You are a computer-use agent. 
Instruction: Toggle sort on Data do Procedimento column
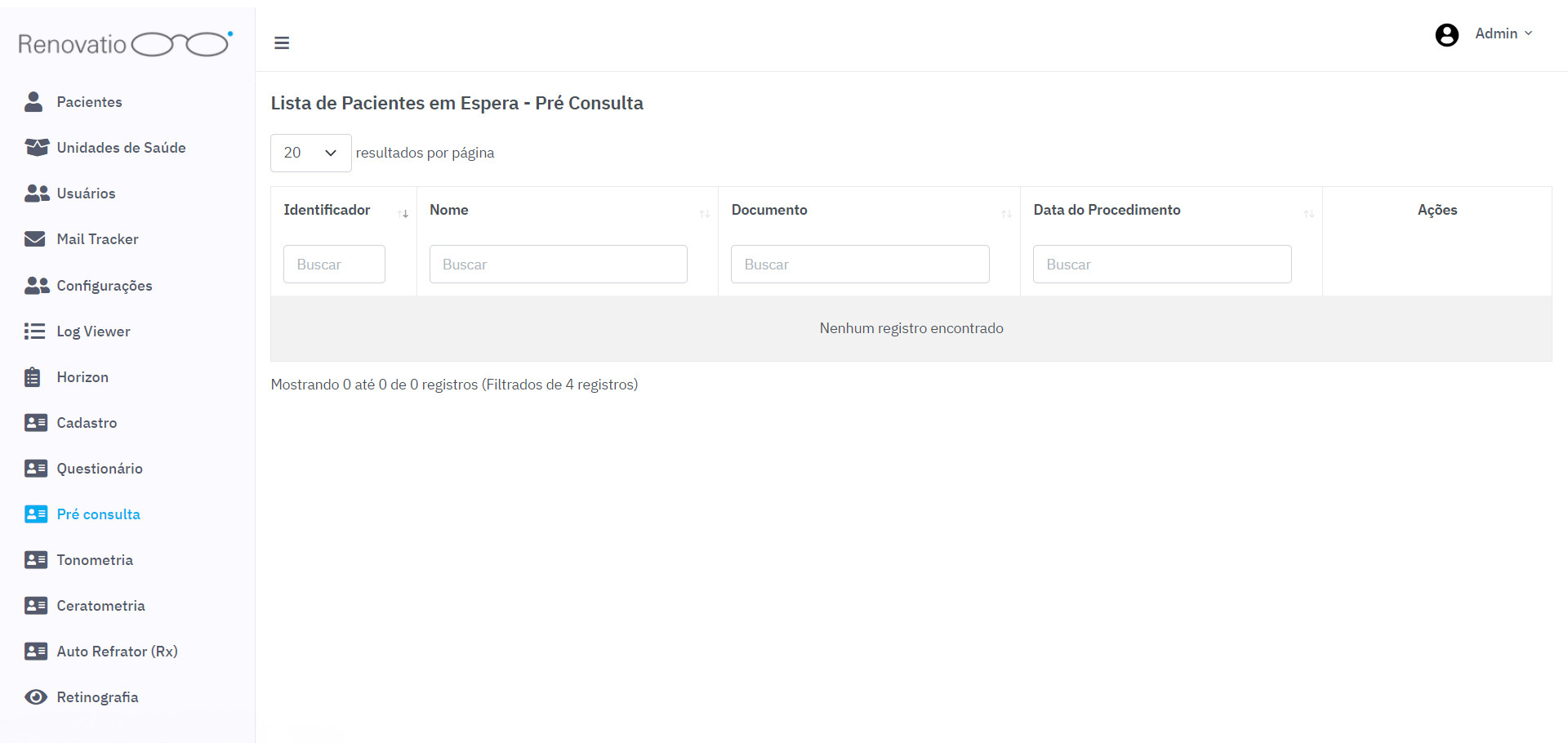[x=1308, y=214]
